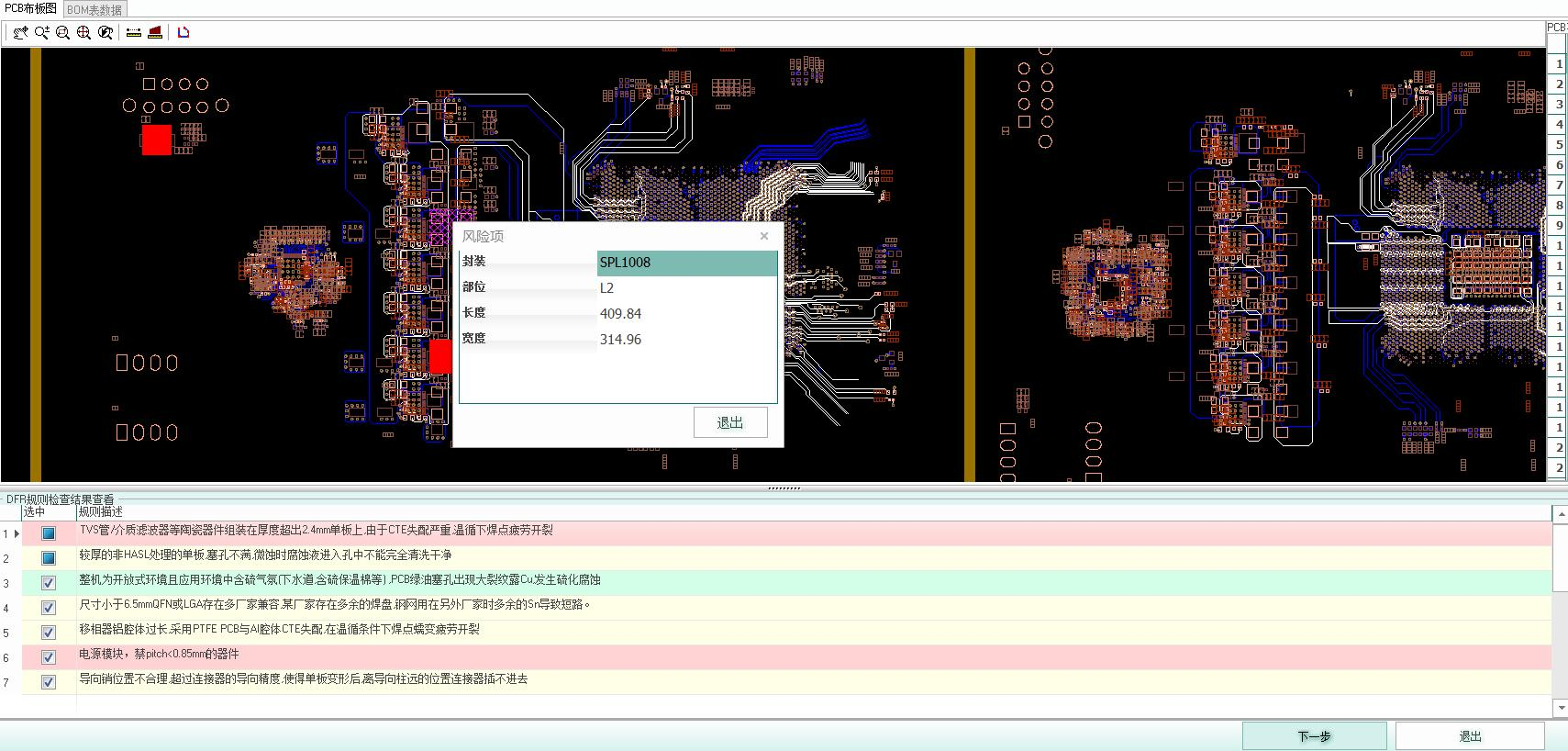
Task: Close the 风险项 dialog with X
Action: (x=763, y=237)
